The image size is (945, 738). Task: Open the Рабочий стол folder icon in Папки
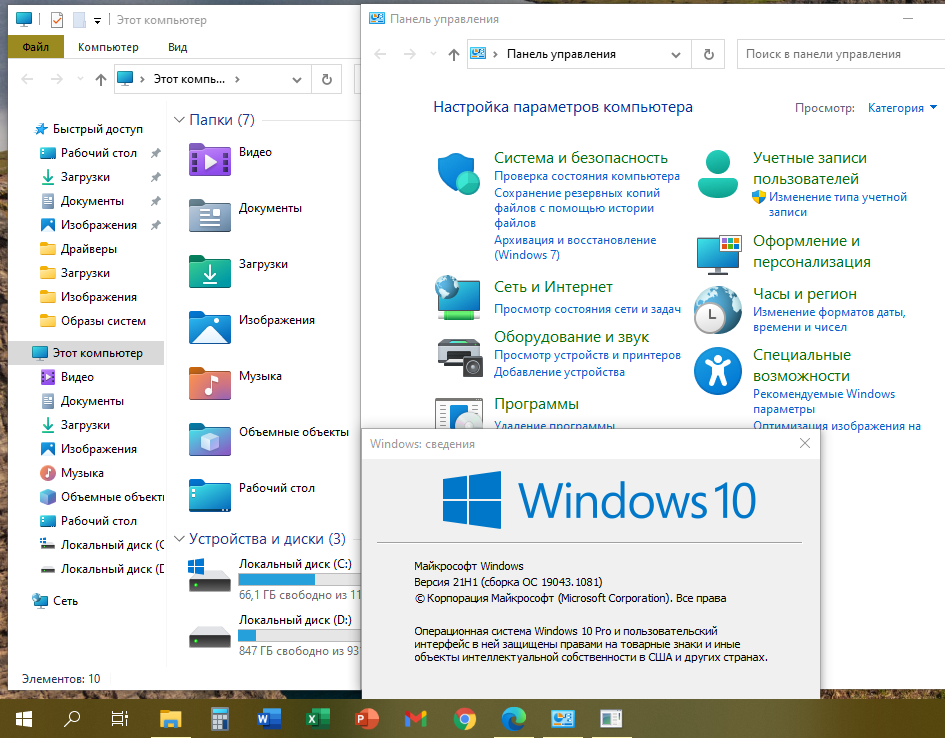click(209, 495)
